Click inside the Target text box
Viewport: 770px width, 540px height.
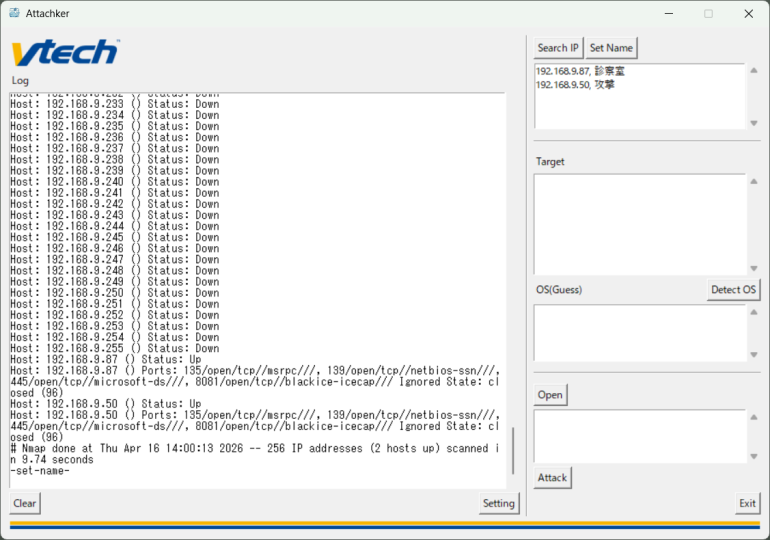click(640, 224)
